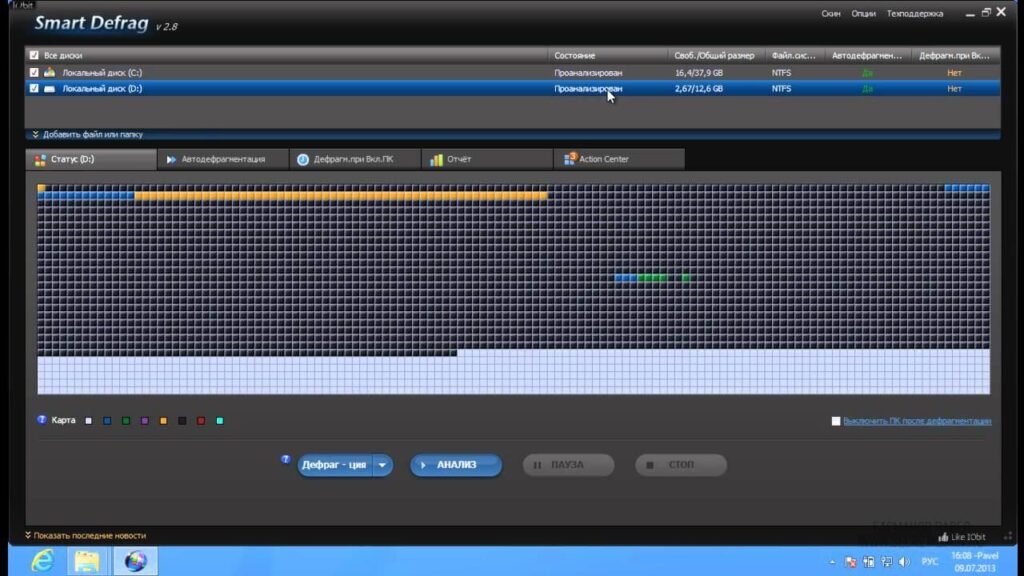This screenshot has height=576, width=1024.
Task: Click the volume icon in system tray
Action: [x=904, y=562]
